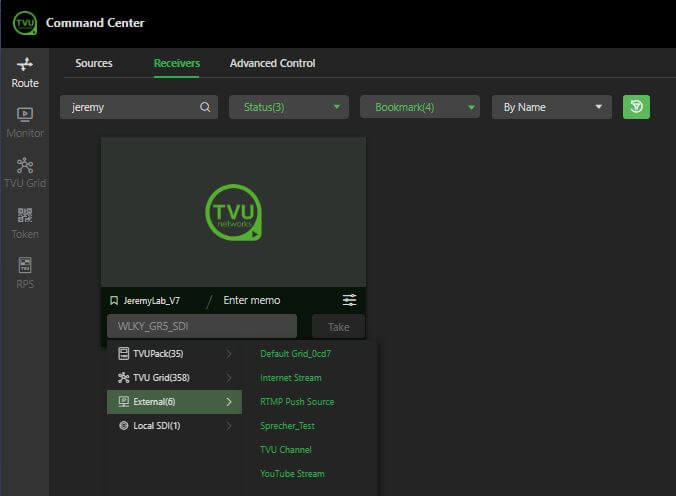Open the Status(3) dropdown
The height and width of the screenshot is (496, 676).
(x=289, y=107)
